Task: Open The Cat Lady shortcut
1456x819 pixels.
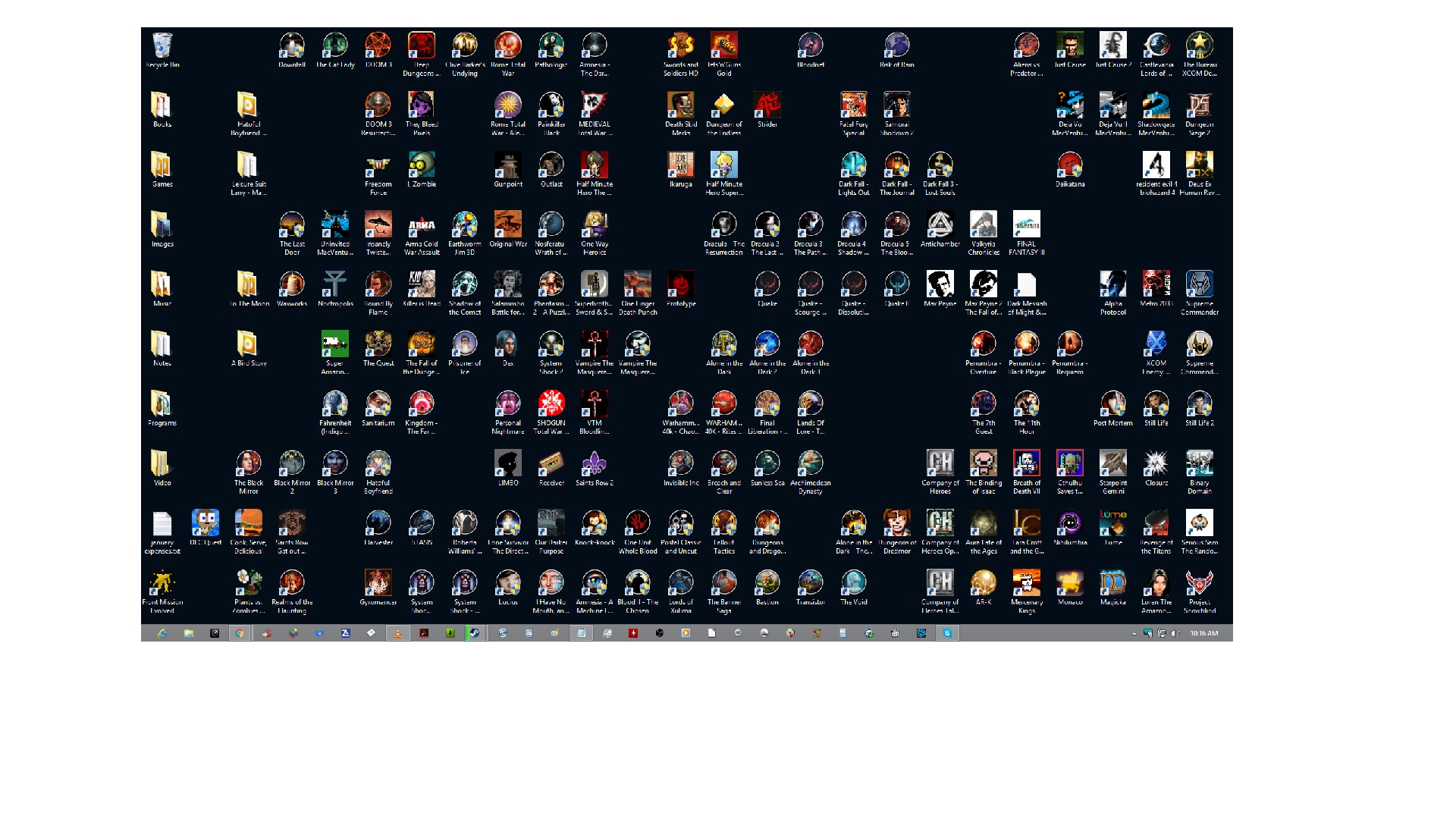Action: coord(335,50)
